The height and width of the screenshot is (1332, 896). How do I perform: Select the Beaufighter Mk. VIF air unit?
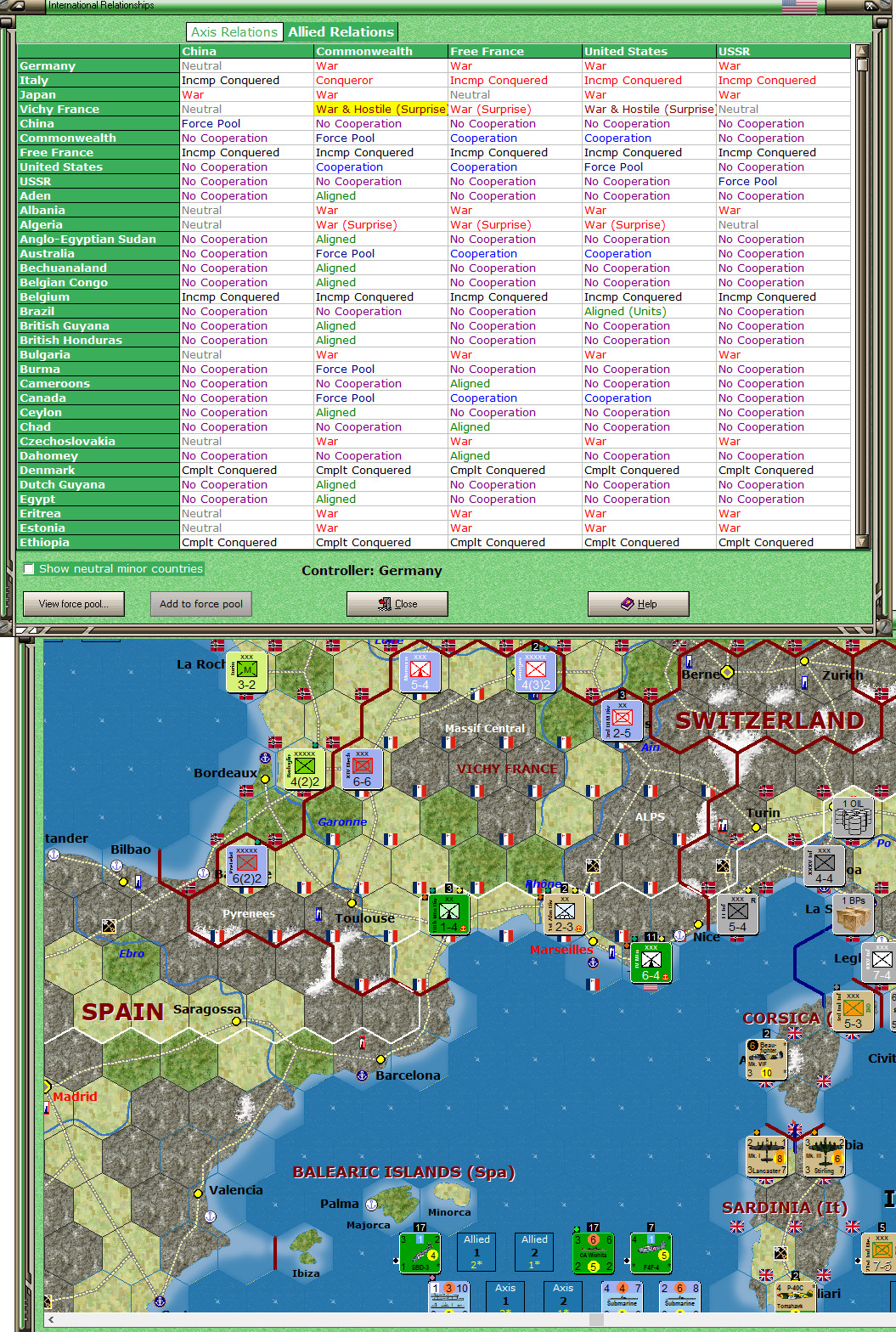click(x=766, y=1060)
